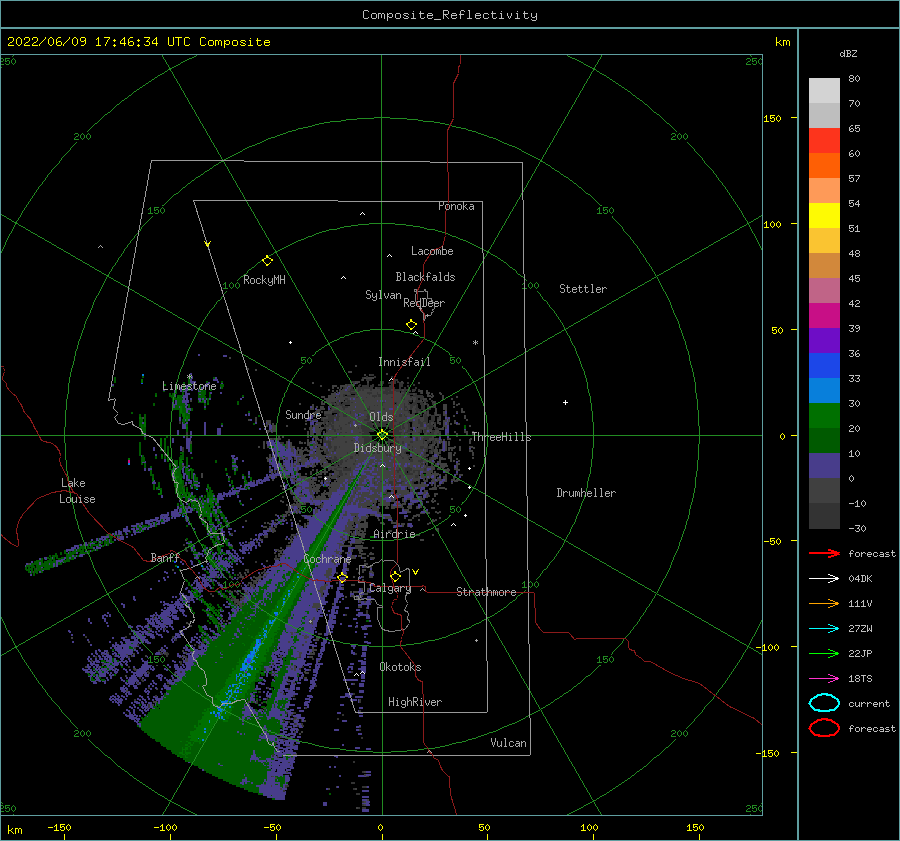900x841 pixels.
Task: Pick the topmost light gray legend swatch
Action: click(x=824, y=91)
